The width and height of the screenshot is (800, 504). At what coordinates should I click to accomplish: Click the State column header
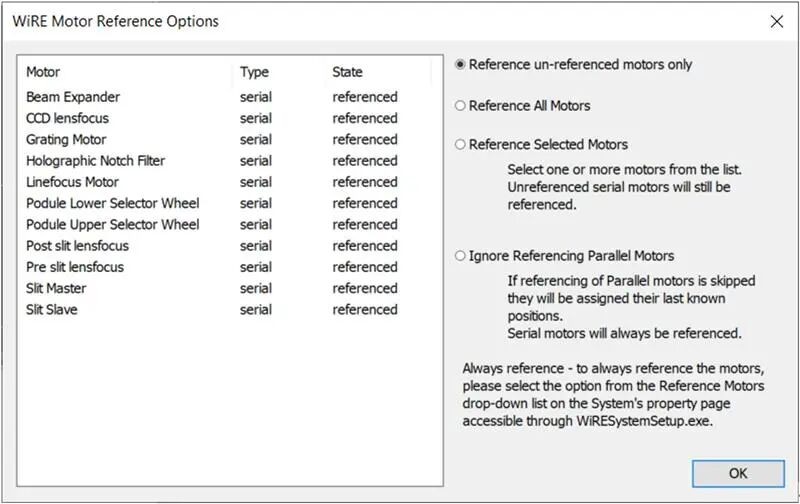coord(348,72)
